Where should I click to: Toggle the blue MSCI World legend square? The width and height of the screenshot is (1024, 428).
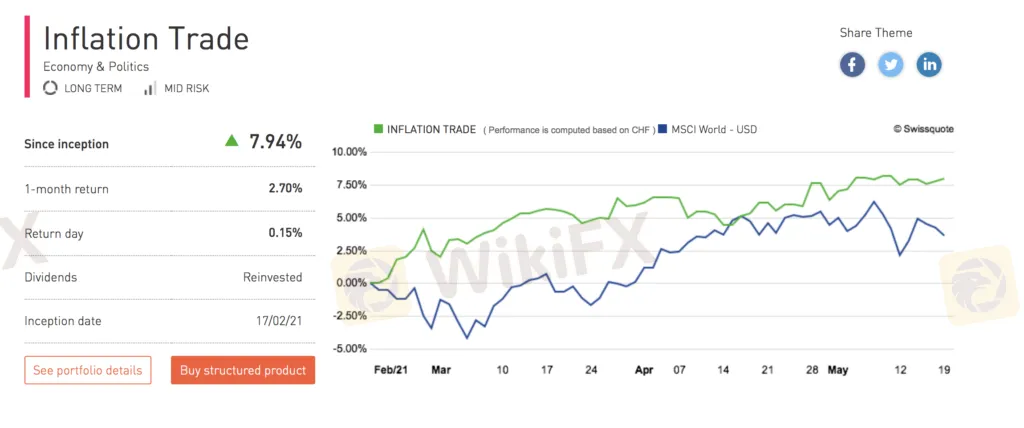662,129
